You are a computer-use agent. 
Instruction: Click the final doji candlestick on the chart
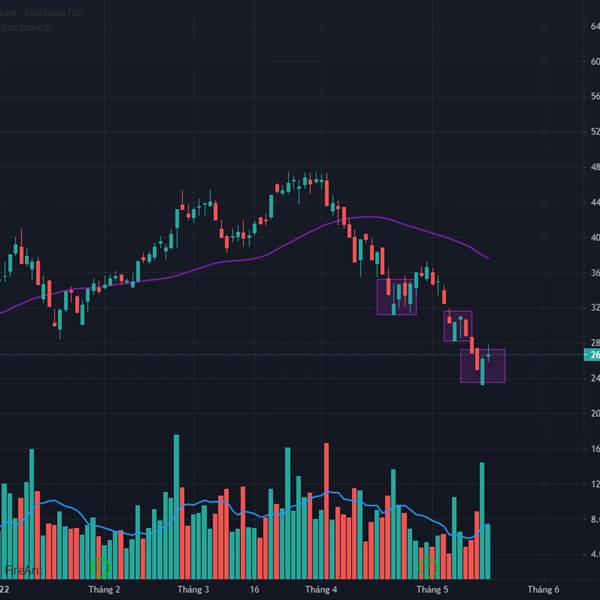[489, 354]
